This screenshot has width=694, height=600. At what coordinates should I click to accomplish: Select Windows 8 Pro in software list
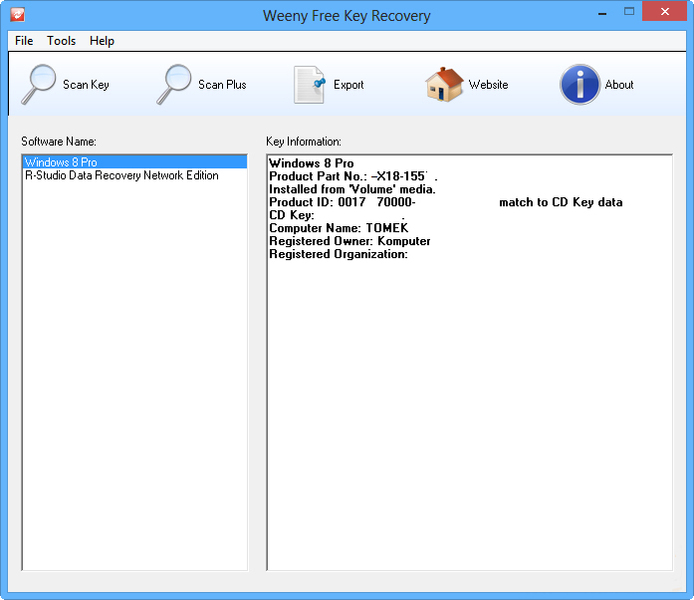pos(135,162)
